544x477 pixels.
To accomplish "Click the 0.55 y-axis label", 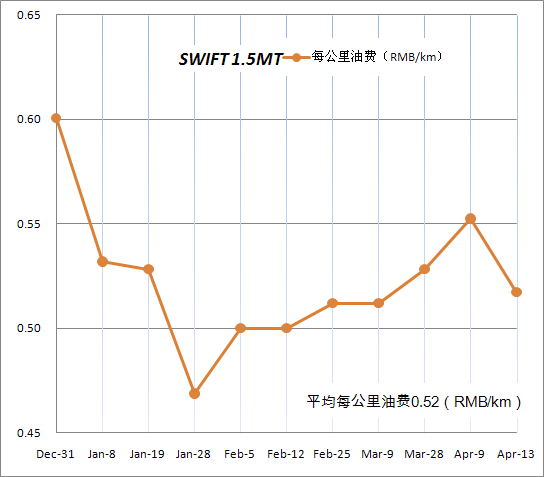I will click(x=29, y=224).
